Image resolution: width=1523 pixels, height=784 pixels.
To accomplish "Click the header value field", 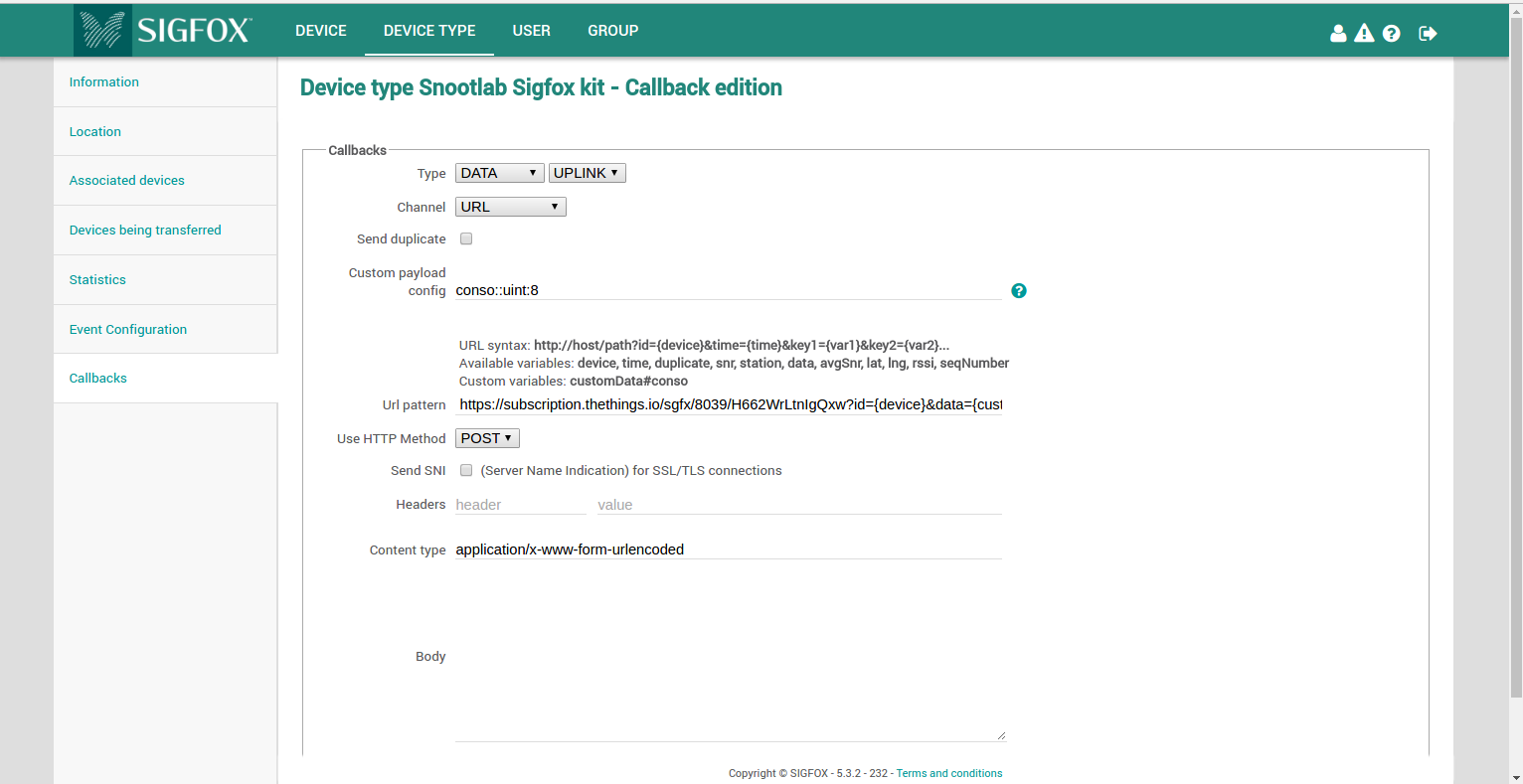I will click(799, 505).
